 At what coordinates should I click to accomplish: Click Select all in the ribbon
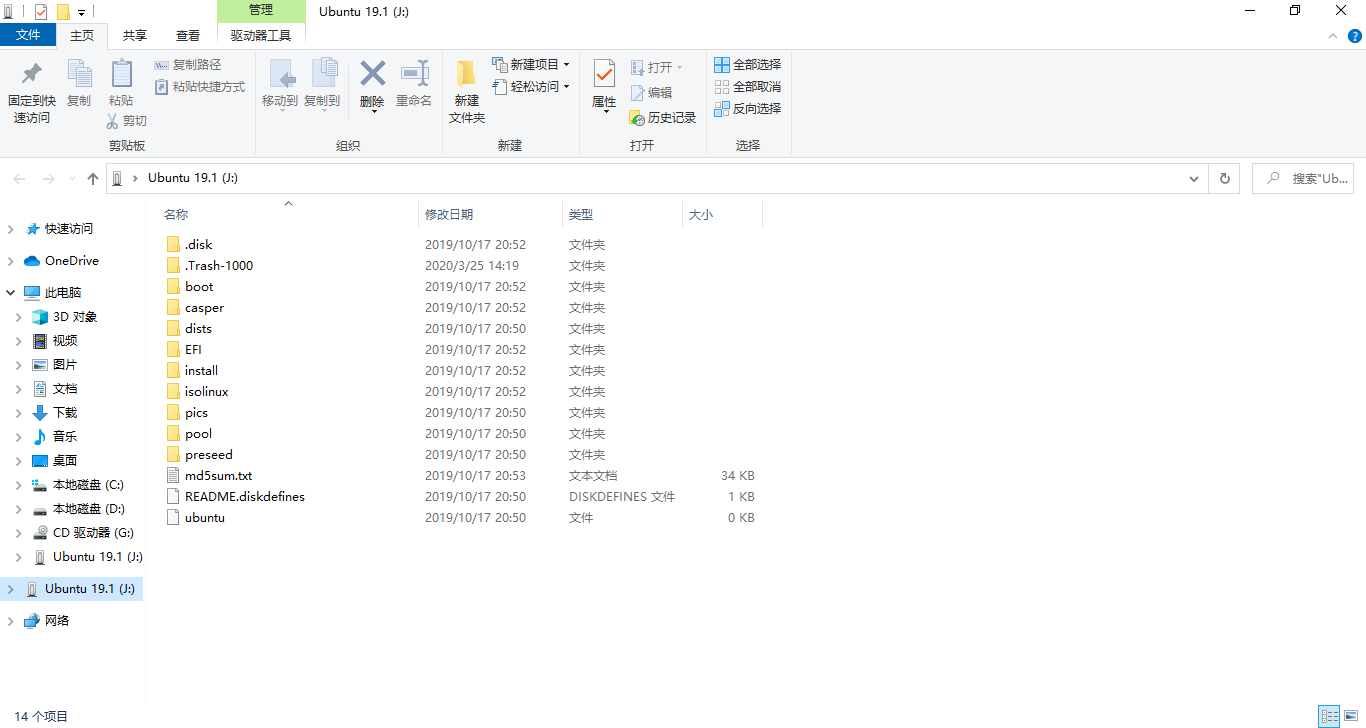tap(747, 65)
